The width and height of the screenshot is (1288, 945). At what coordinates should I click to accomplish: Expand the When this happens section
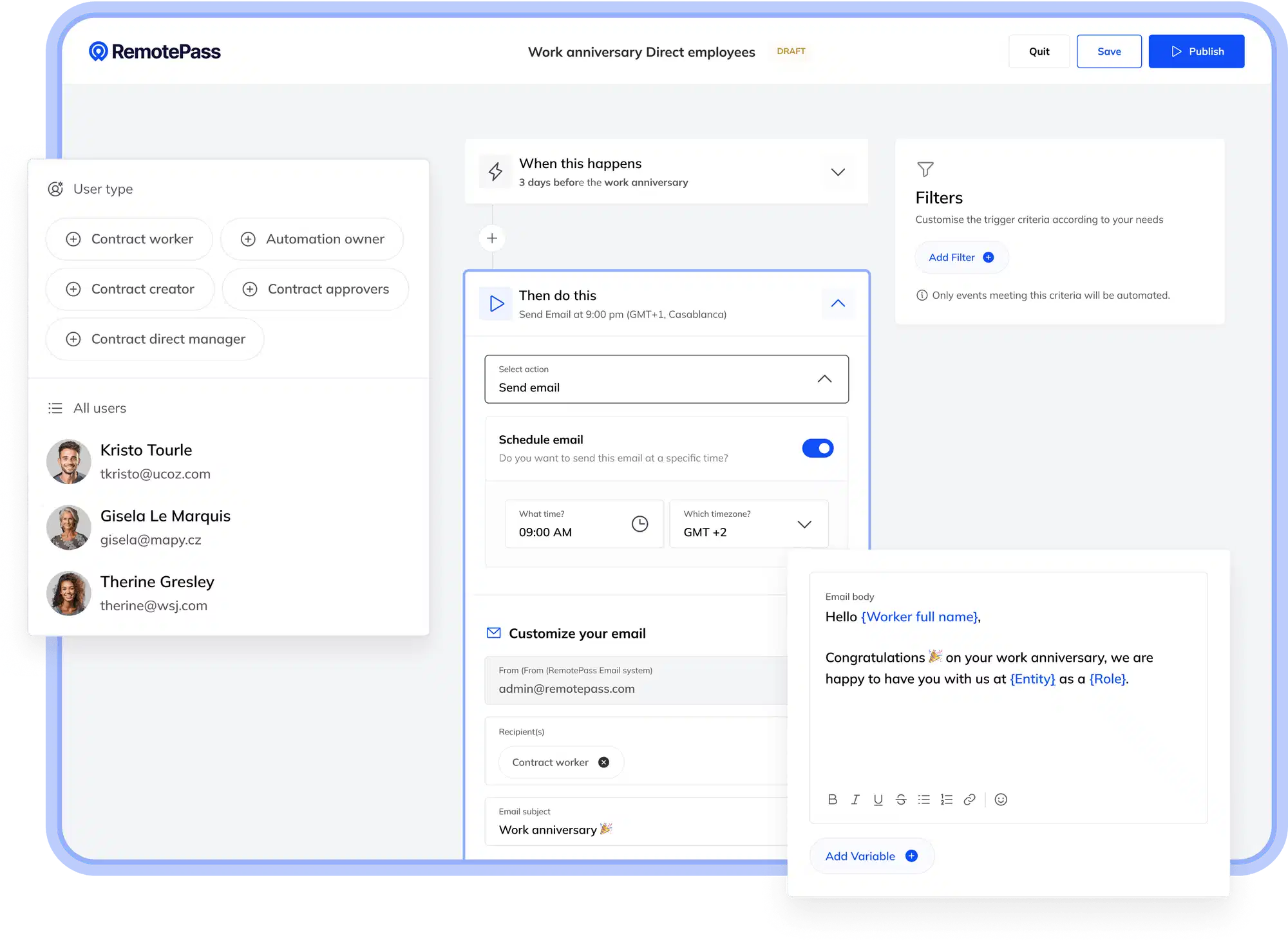pos(837,172)
